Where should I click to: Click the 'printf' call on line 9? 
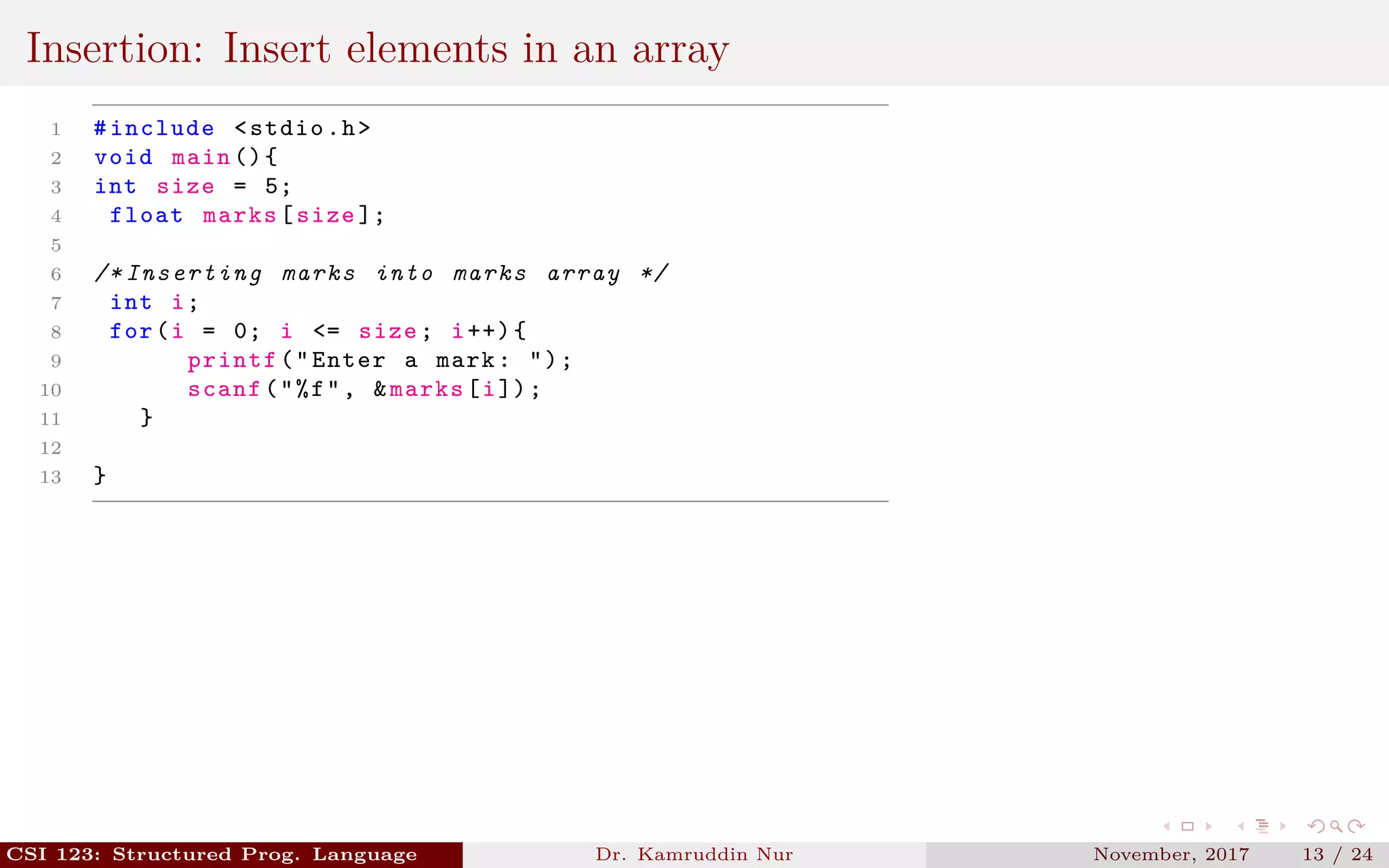click(x=232, y=361)
